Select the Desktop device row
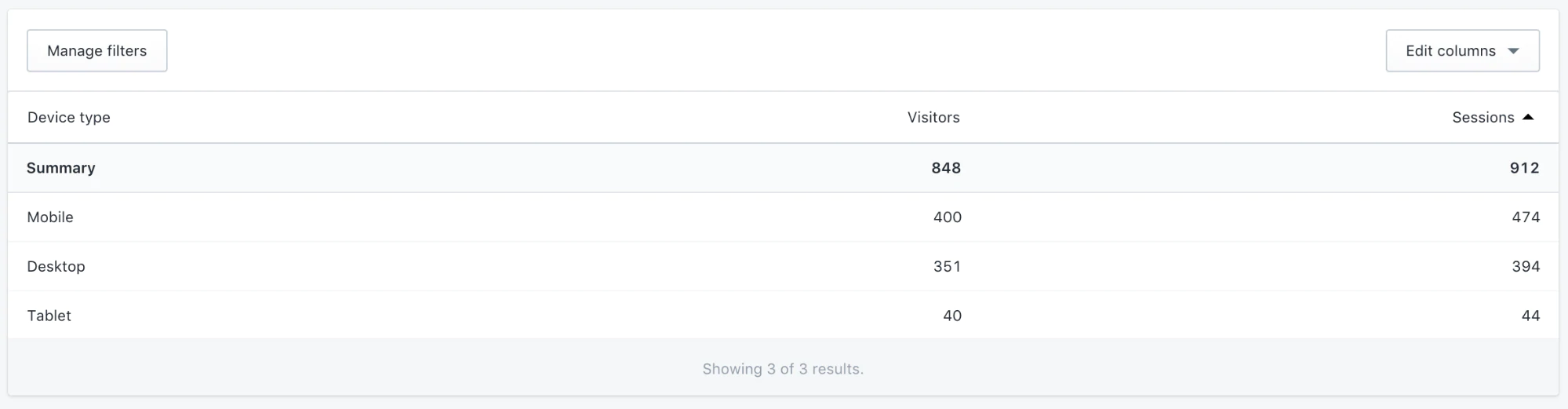1568x409 pixels. tap(56, 267)
